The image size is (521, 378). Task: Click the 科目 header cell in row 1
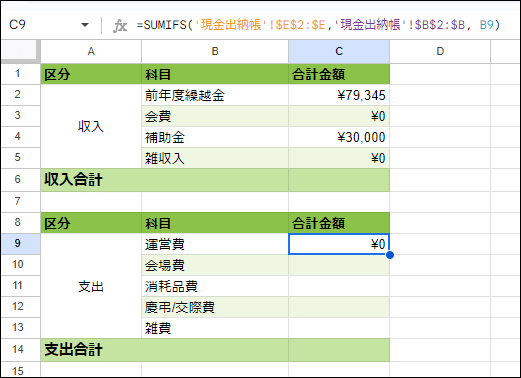215,74
